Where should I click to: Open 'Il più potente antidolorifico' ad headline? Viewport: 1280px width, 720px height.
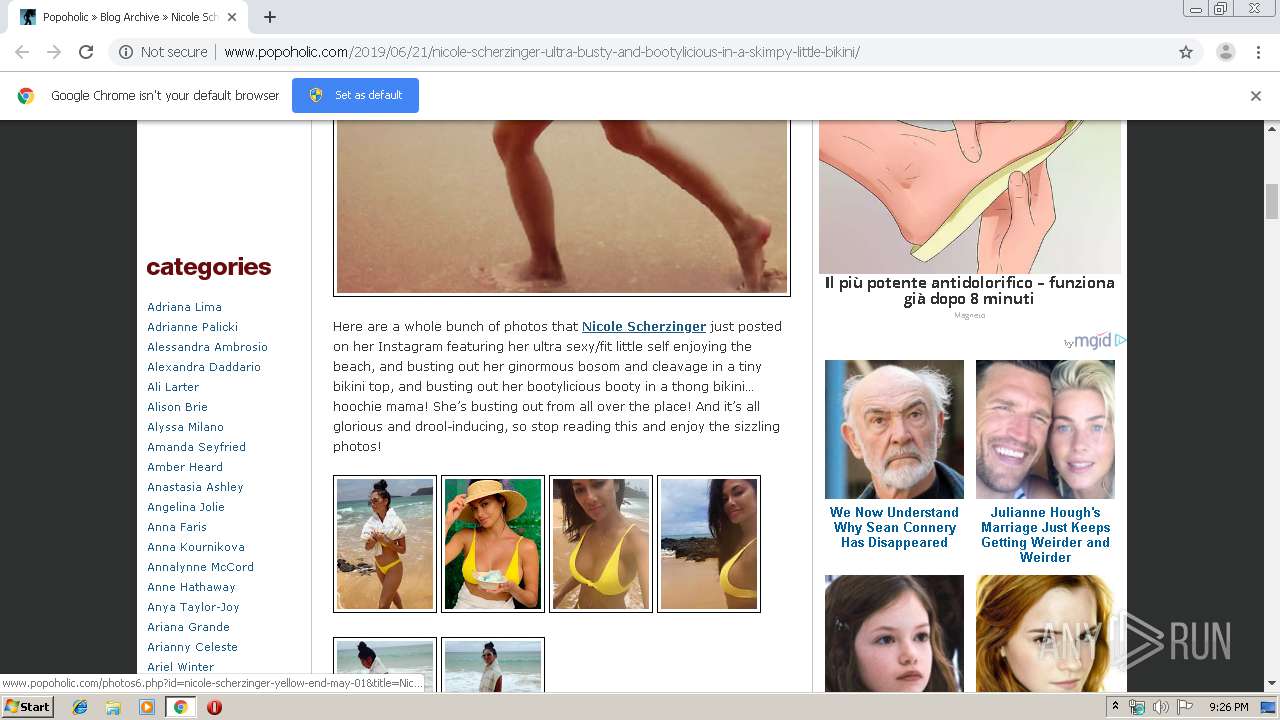970,291
